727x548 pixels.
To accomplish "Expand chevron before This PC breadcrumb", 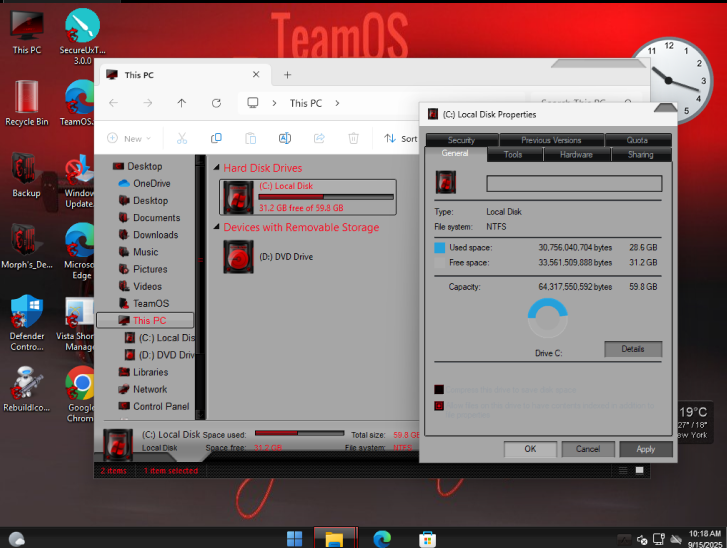I will (x=274, y=103).
